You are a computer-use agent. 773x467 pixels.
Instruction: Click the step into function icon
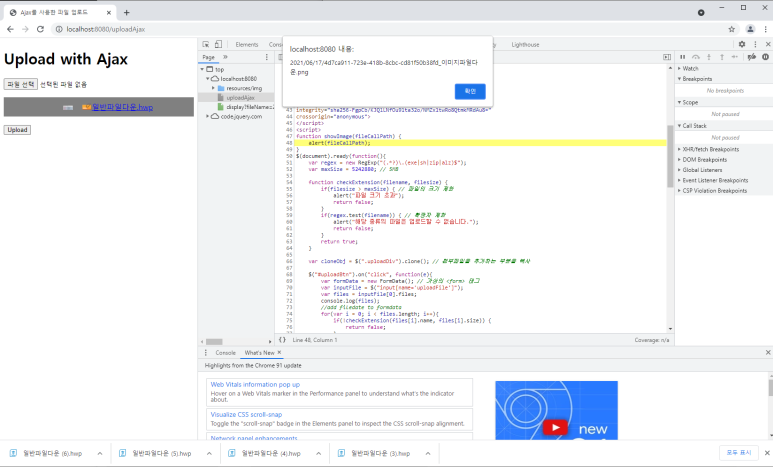point(709,57)
